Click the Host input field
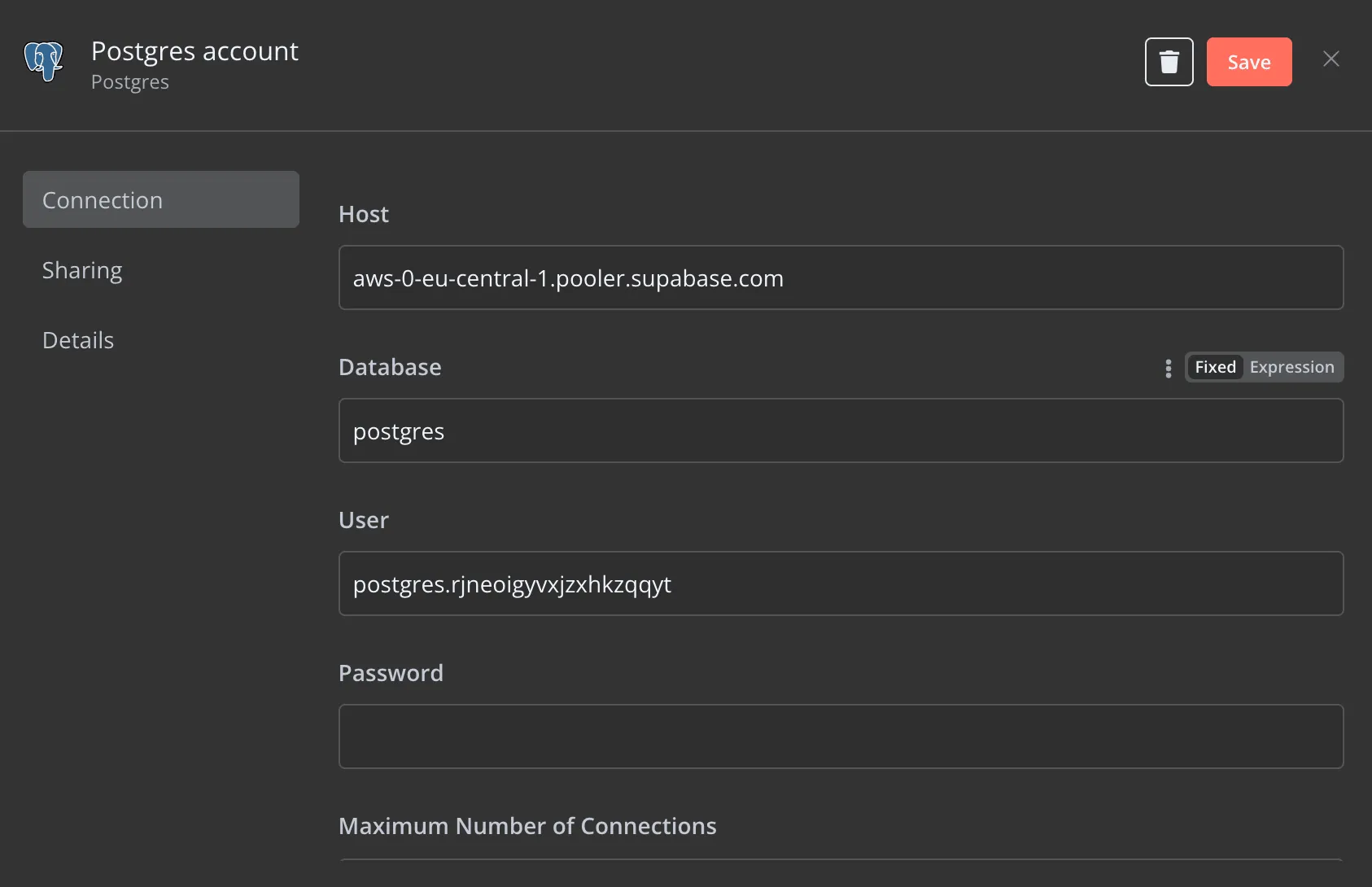The height and width of the screenshot is (887, 1372). tap(840, 278)
